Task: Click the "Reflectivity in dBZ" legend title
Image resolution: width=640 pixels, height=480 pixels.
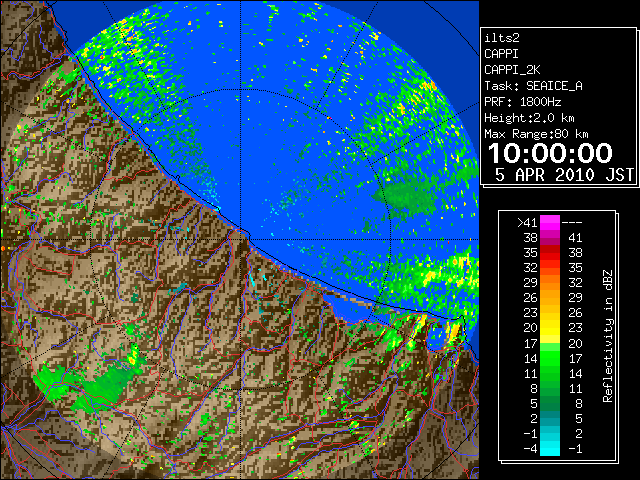Action: 607,336
